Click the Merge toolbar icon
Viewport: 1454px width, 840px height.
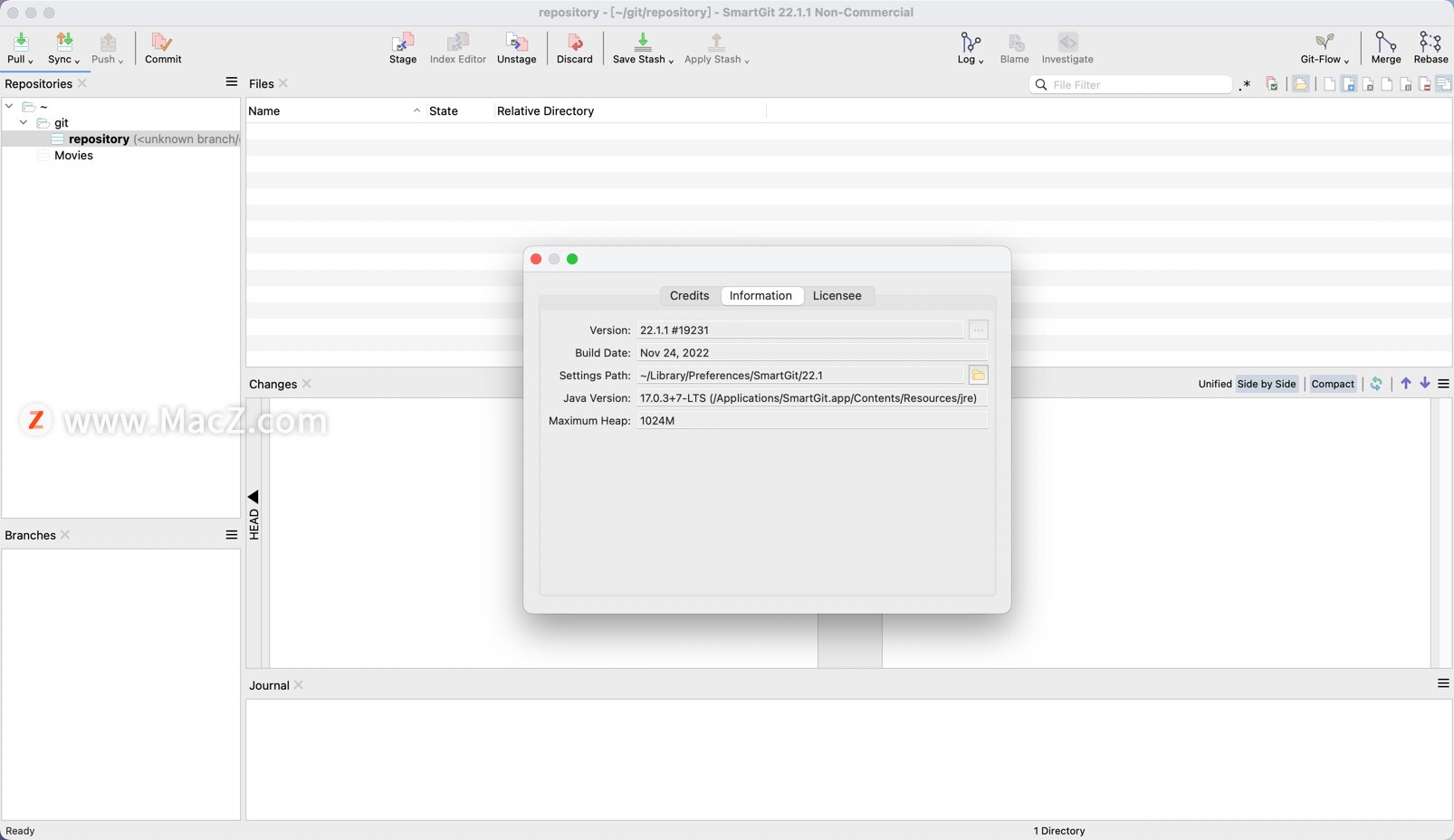[x=1386, y=43]
